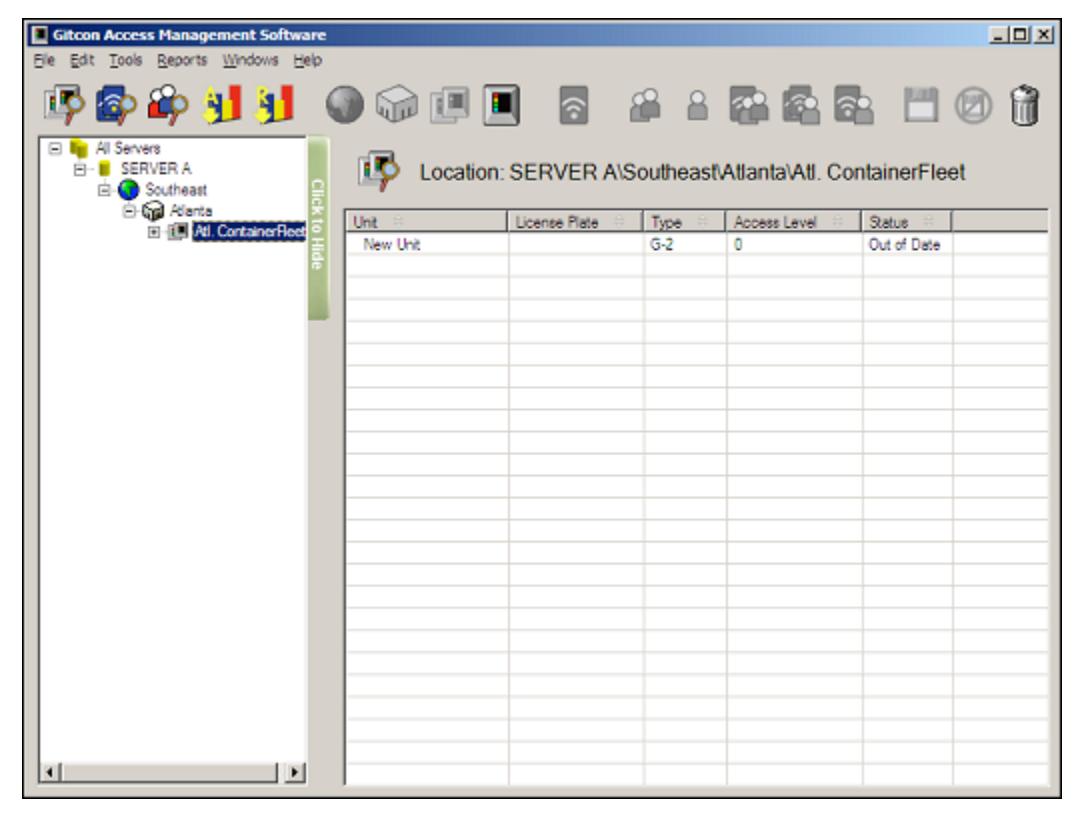Click the wireless folder with two users icon
1074x816 pixels.
801,105
